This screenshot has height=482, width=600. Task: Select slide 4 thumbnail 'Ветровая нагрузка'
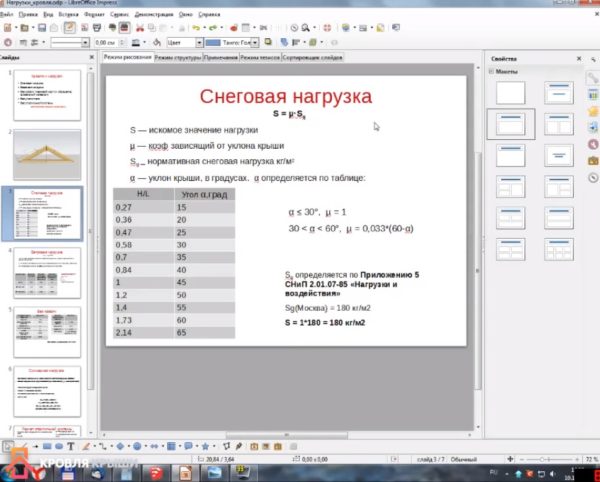coord(47,273)
